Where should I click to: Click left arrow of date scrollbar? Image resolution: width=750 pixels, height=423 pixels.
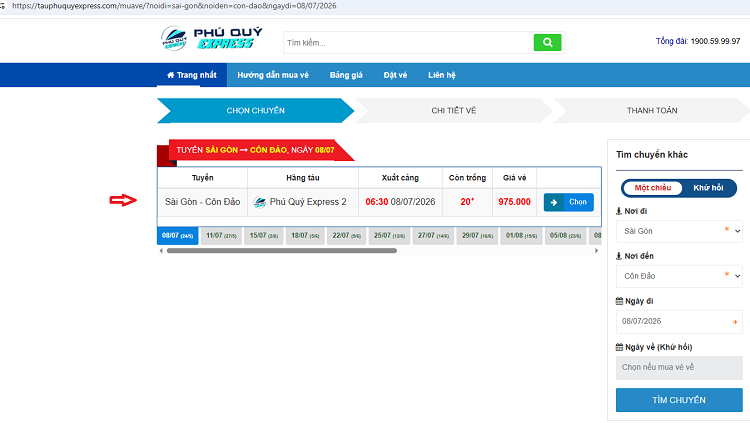(x=161, y=251)
